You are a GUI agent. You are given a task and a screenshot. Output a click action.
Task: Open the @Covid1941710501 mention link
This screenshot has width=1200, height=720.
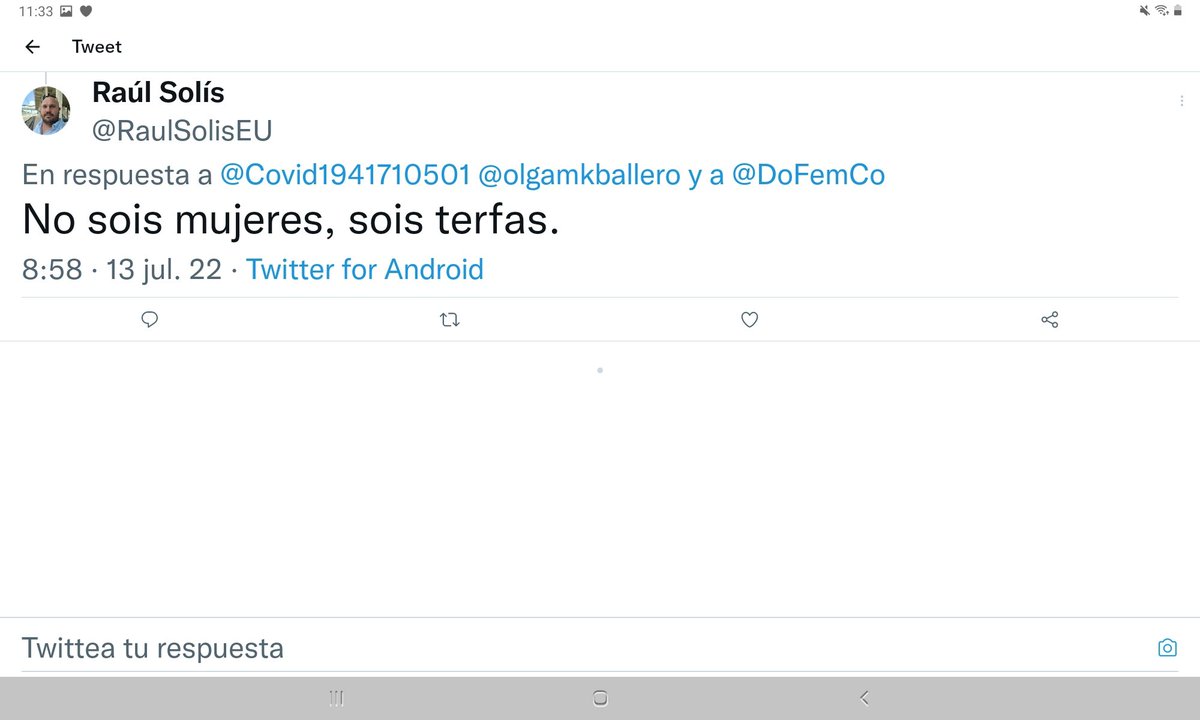coord(345,175)
